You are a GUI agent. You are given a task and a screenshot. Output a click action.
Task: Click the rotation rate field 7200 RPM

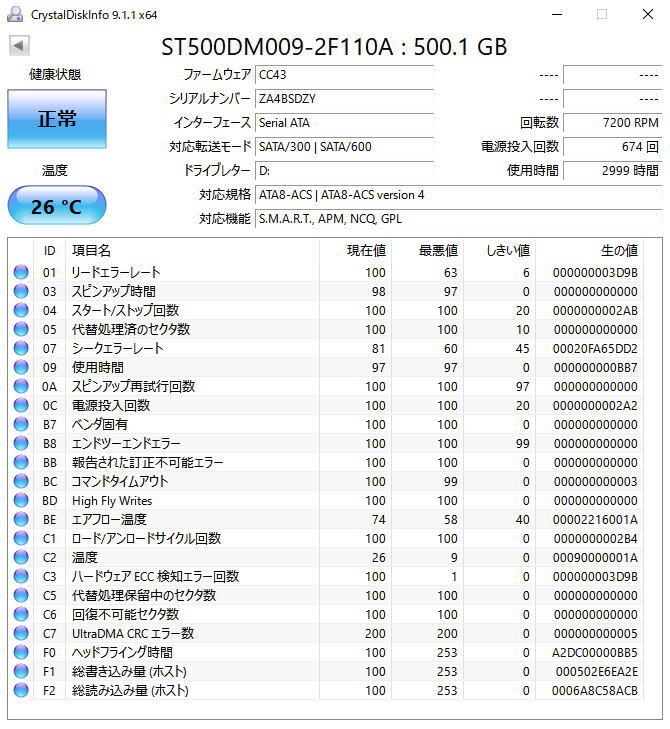point(612,123)
